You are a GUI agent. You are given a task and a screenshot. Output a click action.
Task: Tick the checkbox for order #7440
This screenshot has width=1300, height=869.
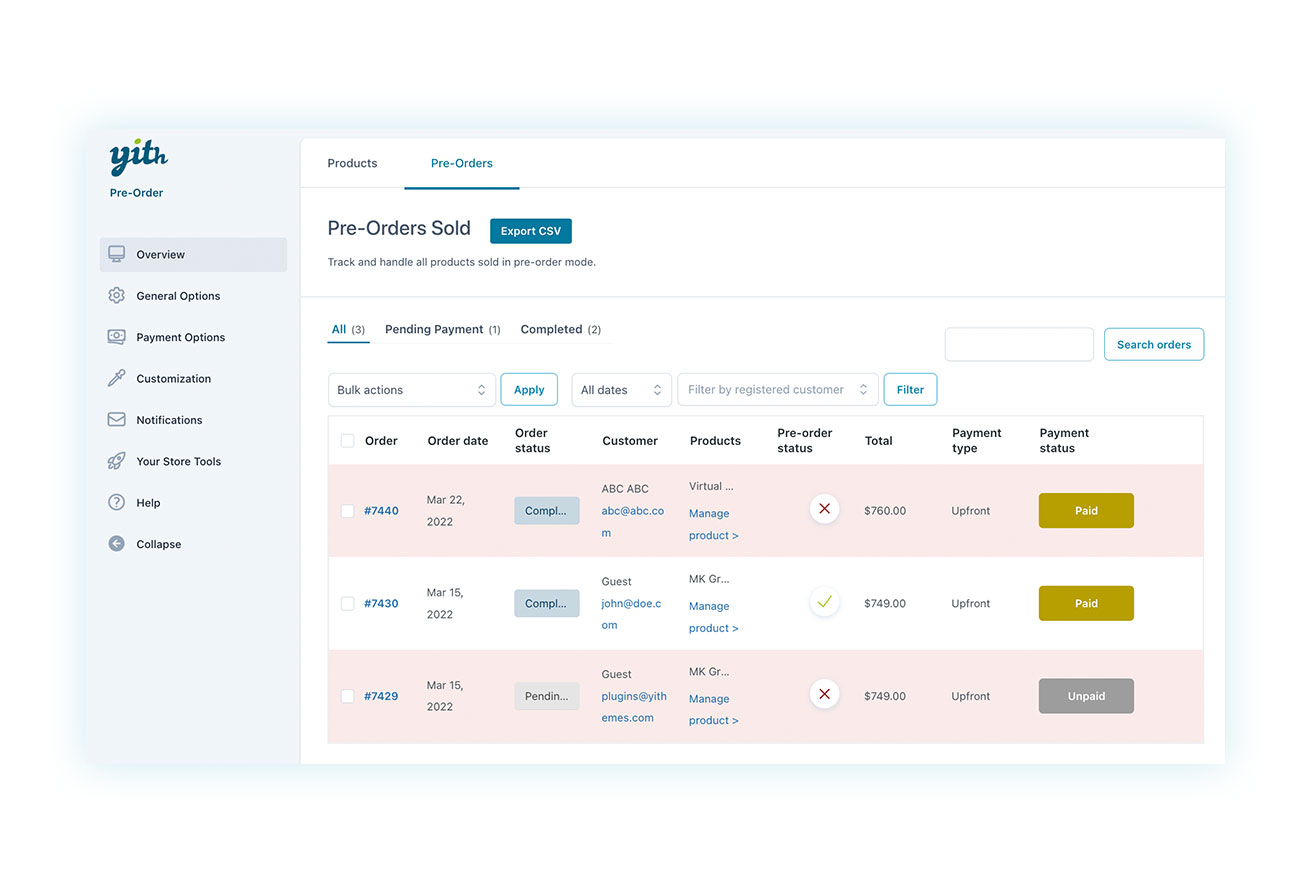[347, 511]
